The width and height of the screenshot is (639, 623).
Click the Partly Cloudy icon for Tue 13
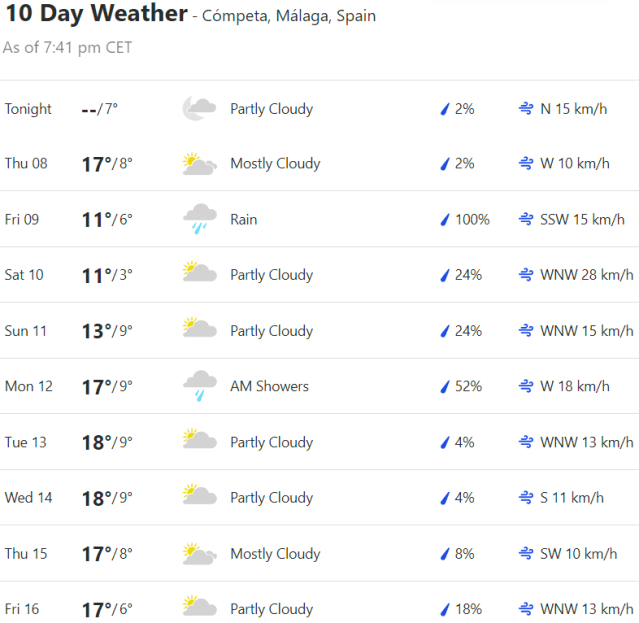click(199, 442)
